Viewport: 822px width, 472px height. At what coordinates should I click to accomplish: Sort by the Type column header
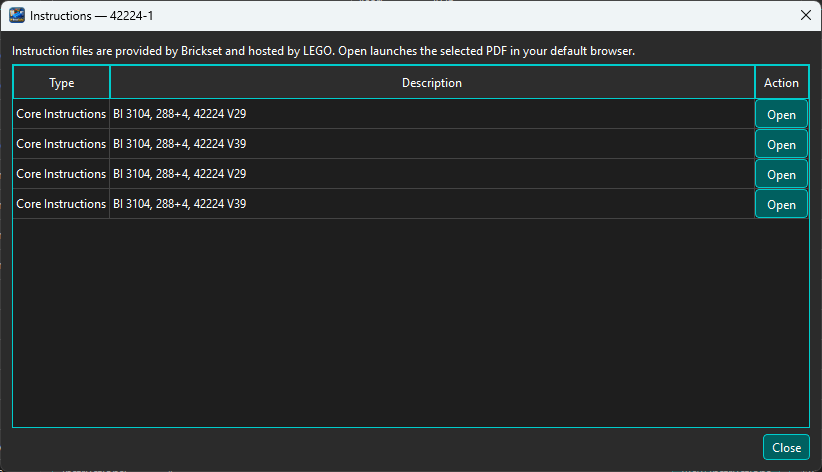coord(61,82)
